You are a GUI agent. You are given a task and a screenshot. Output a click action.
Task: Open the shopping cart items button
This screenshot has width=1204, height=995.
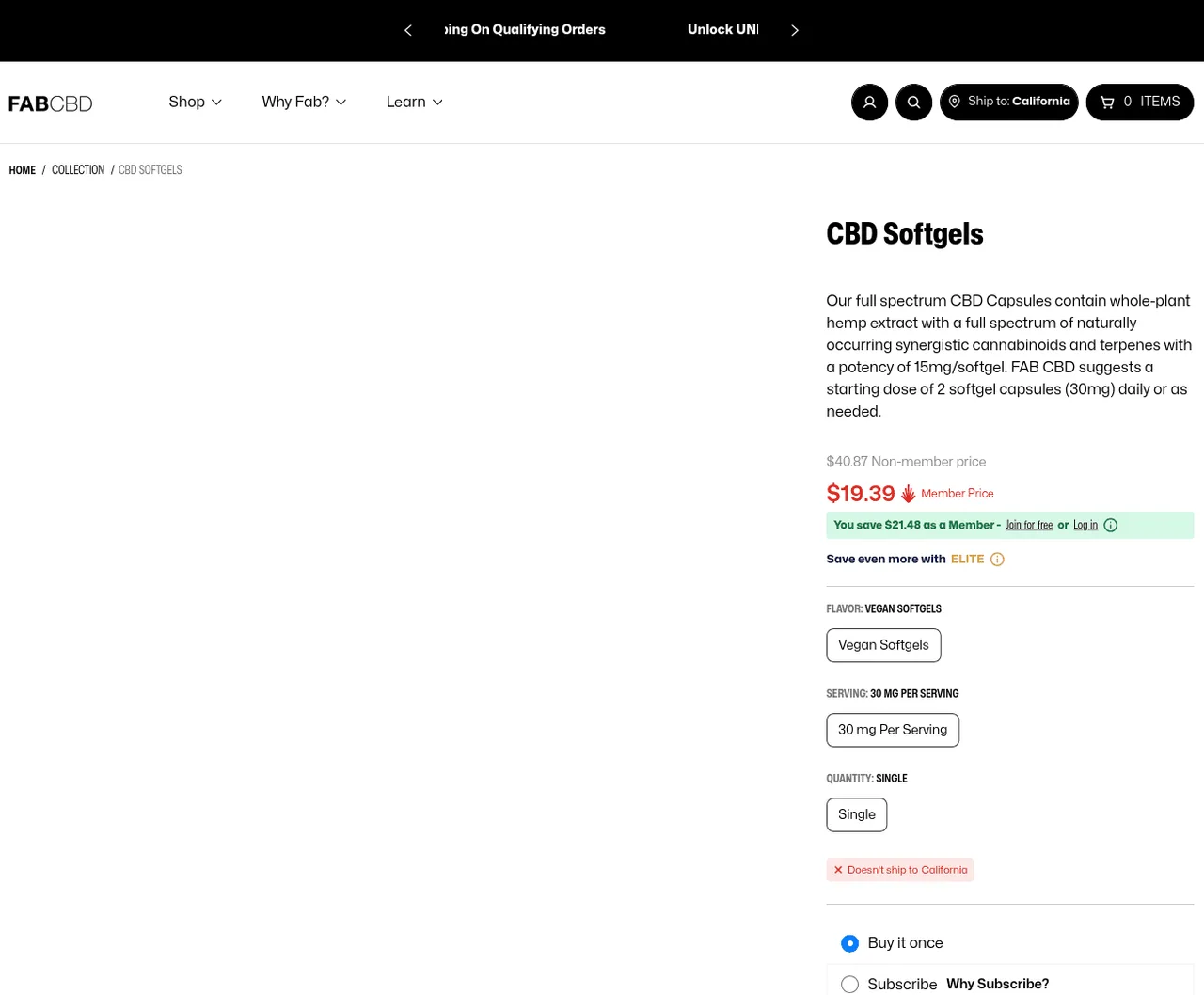1140,102
